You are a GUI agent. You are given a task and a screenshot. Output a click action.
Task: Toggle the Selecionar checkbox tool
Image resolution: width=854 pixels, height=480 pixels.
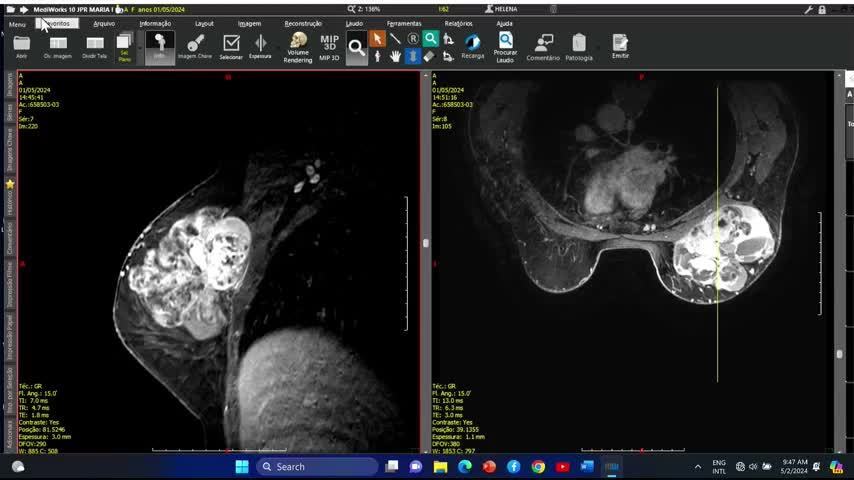(x=231, y=46)
